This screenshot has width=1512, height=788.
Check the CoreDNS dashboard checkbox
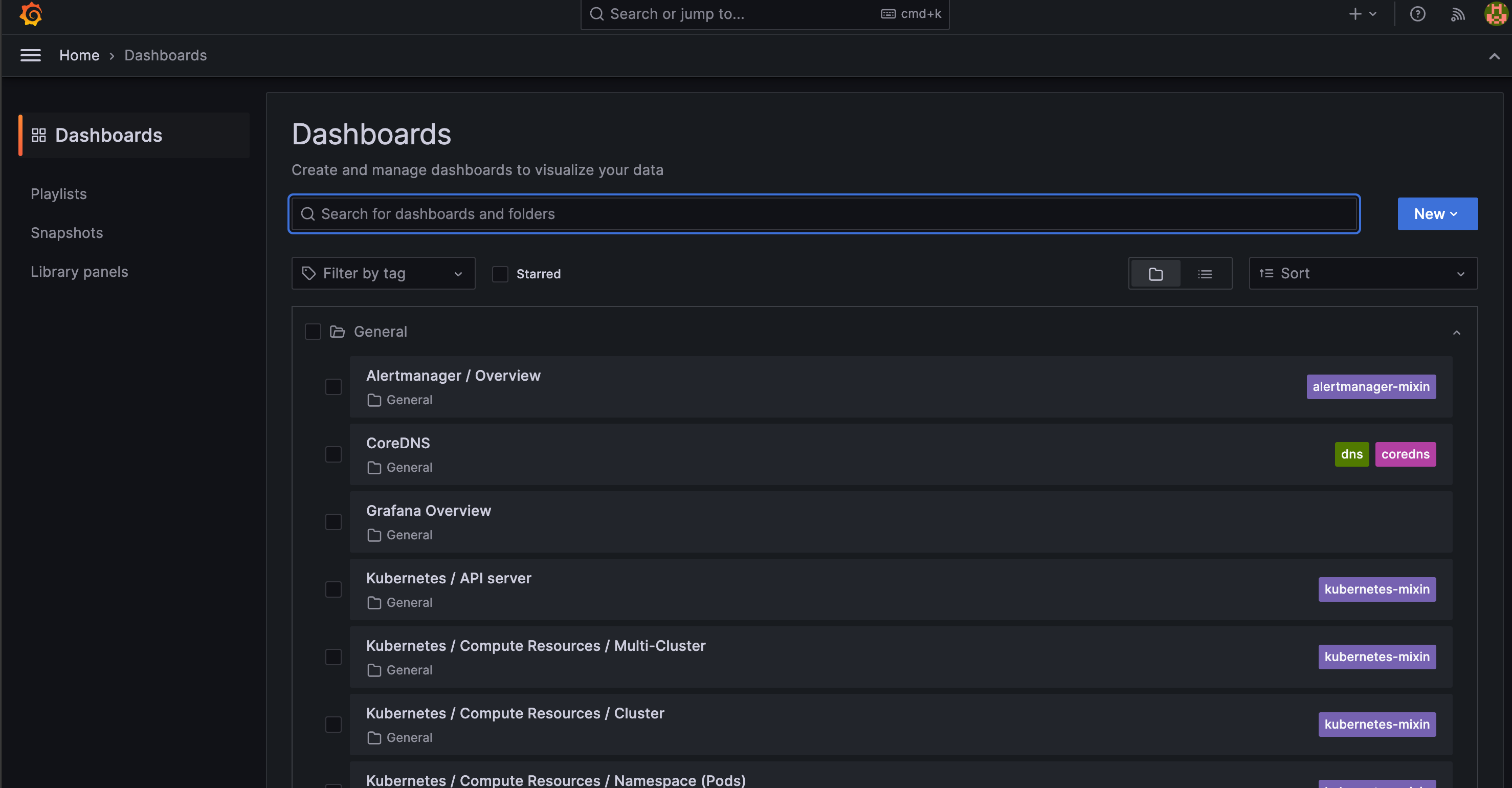click(x=333, y=454)
